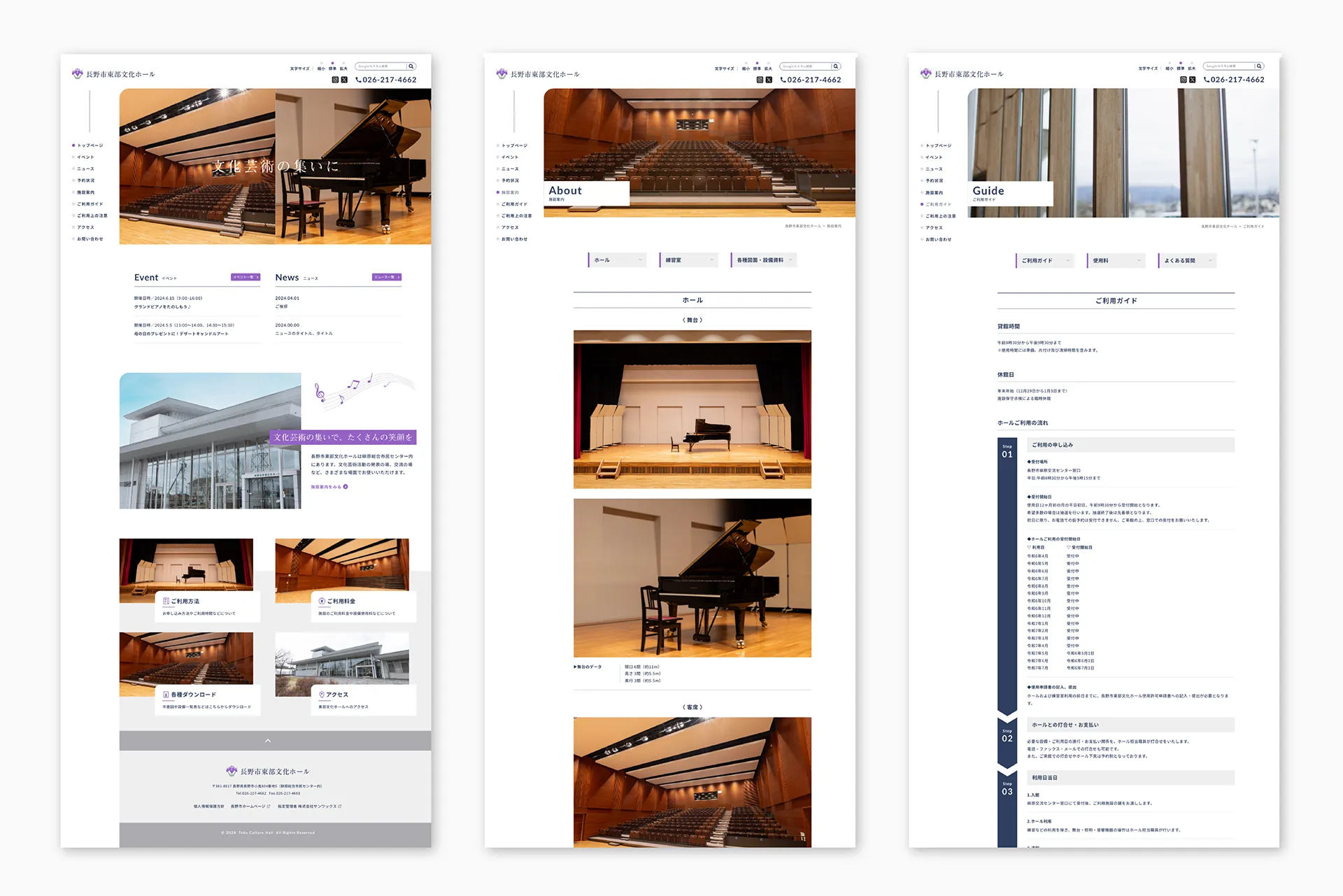Open X (Twitter) icon on the Guide page
Viewport: 1343px width, 896px height.
click(x=1193, y=80)
